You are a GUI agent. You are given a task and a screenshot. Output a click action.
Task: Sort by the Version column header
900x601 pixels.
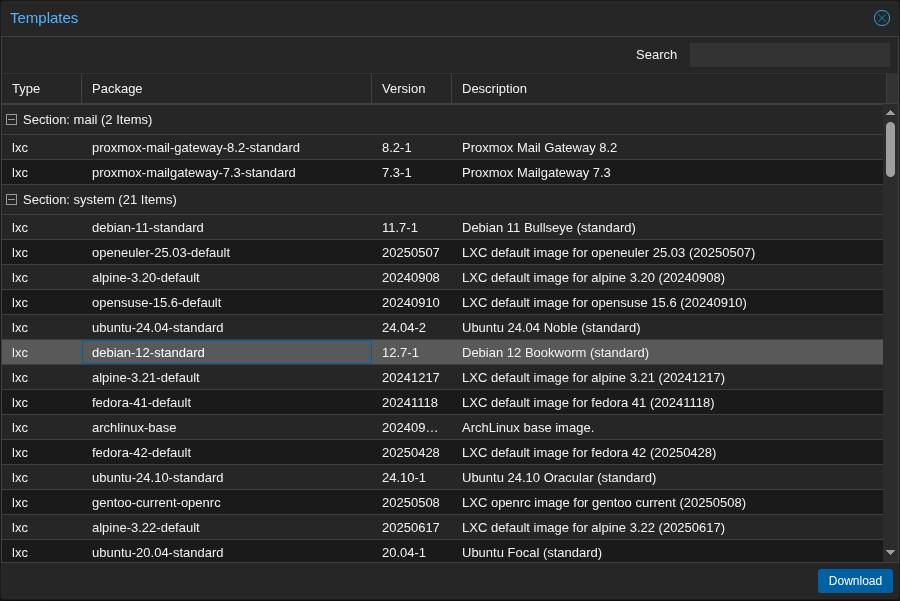(x=411, y=88)
